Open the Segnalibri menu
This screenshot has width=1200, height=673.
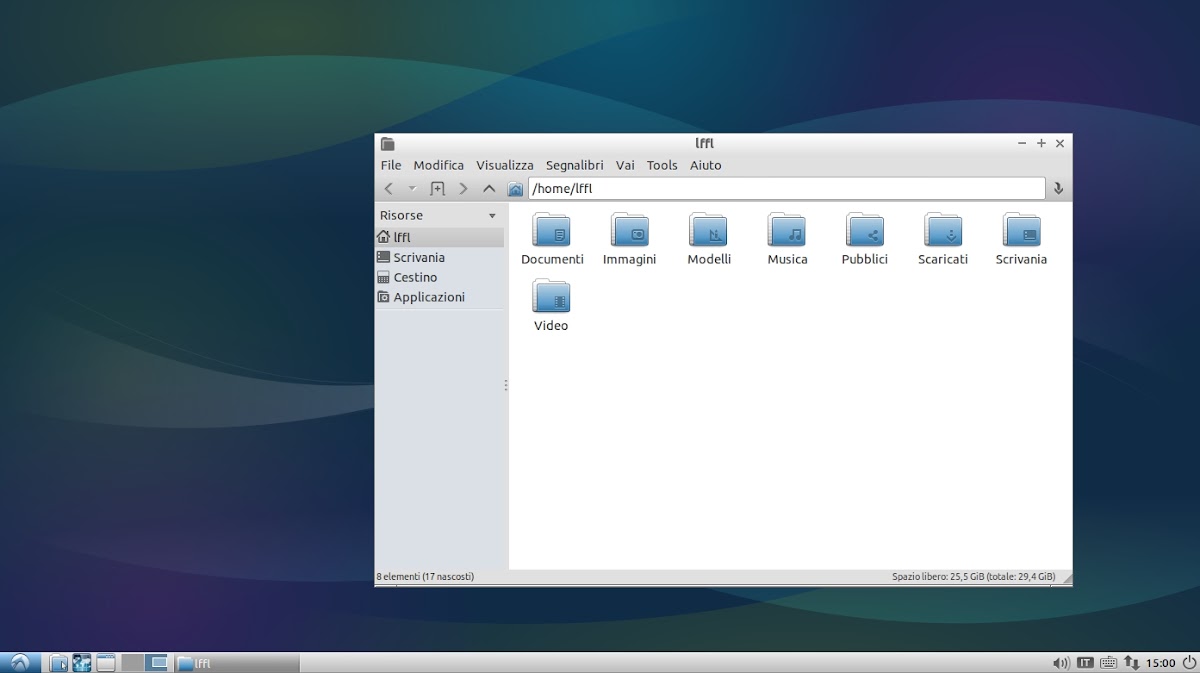click(575, 166)
